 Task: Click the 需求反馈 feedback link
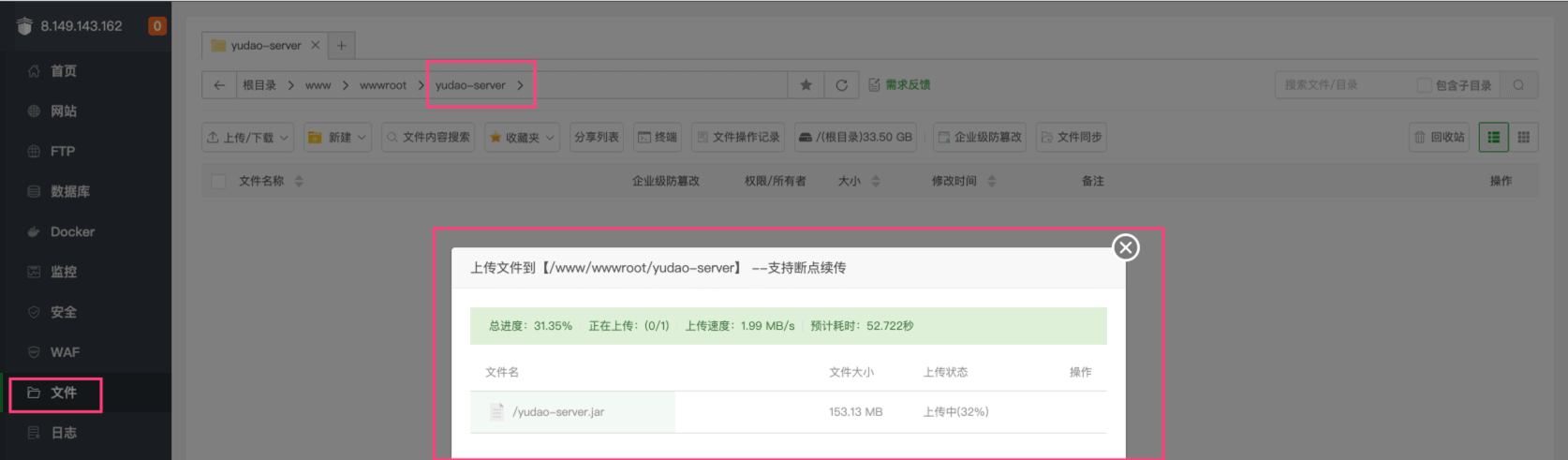click(x=899, y=85)
